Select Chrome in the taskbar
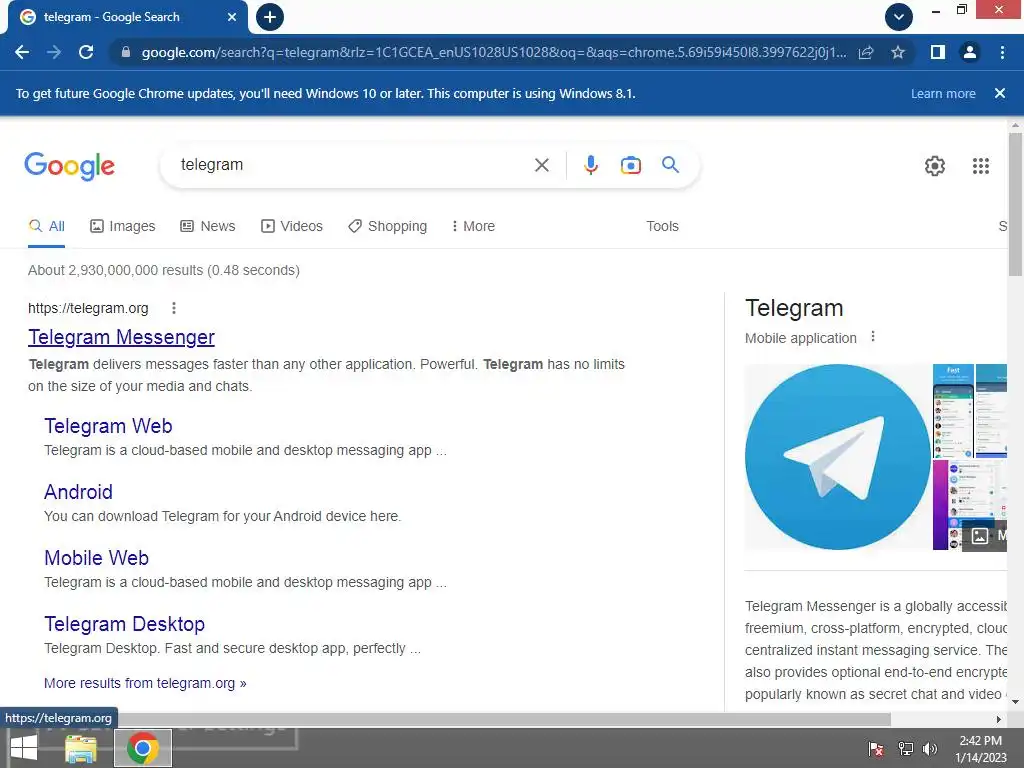 pyautogui.click(x=143, y=748)
